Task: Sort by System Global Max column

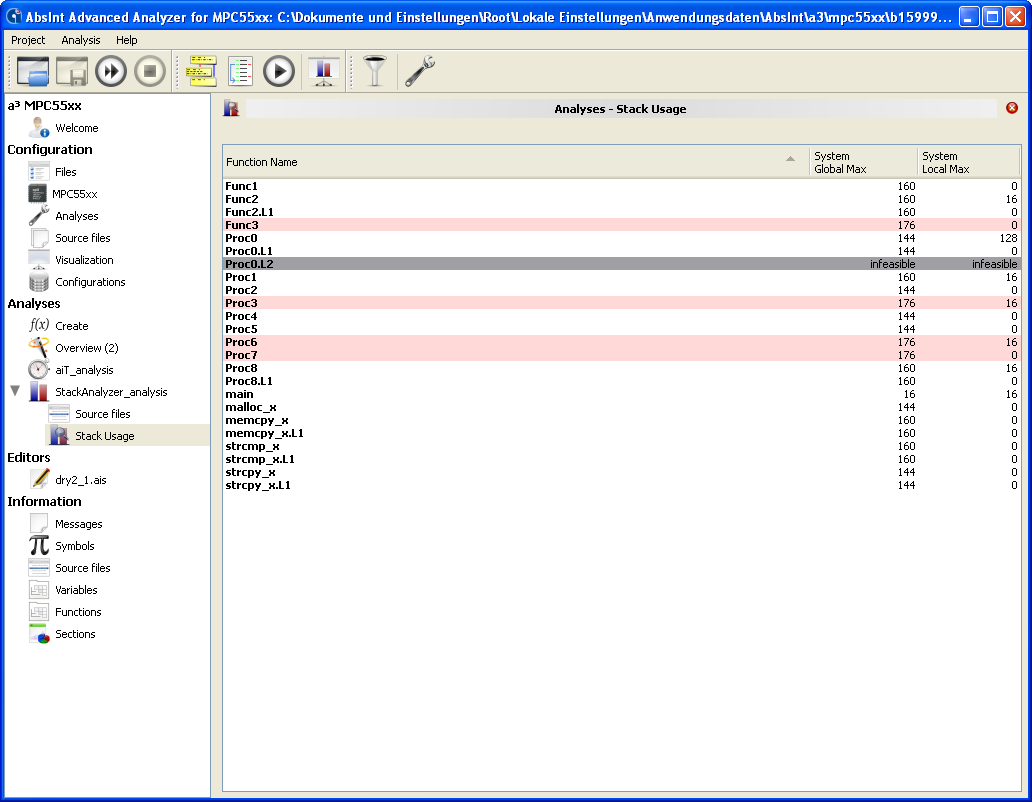Action: [864, 162]
